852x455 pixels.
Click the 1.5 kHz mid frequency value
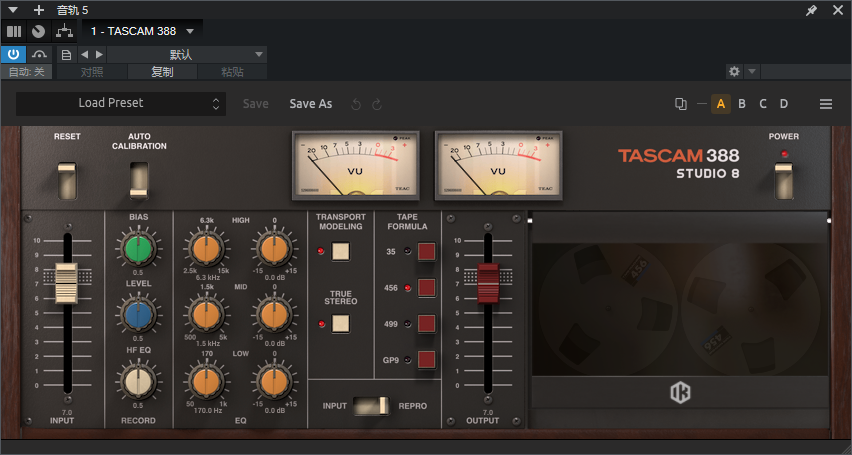pyautogui.click(x=206, y=344)
